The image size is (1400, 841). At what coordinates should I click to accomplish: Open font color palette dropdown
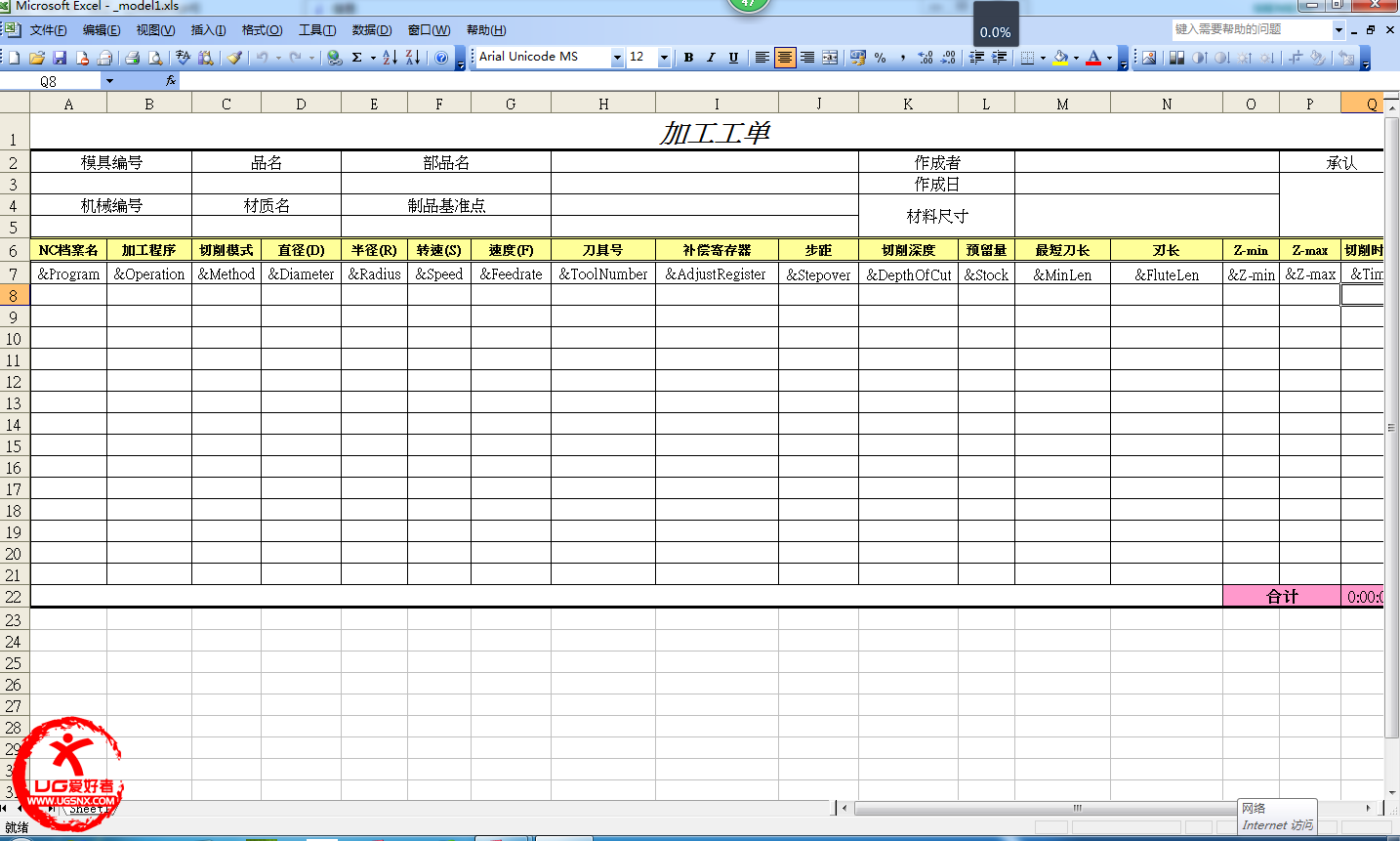coord(1109,58)
